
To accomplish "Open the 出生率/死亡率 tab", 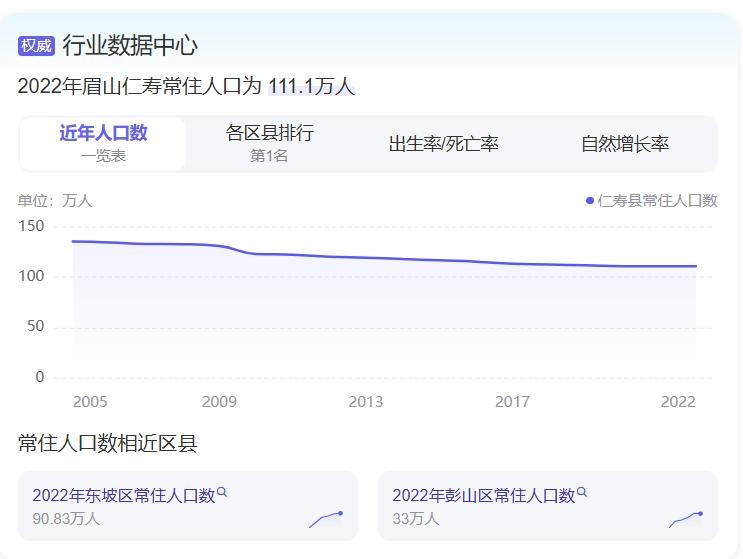I will tap(443, 144).
